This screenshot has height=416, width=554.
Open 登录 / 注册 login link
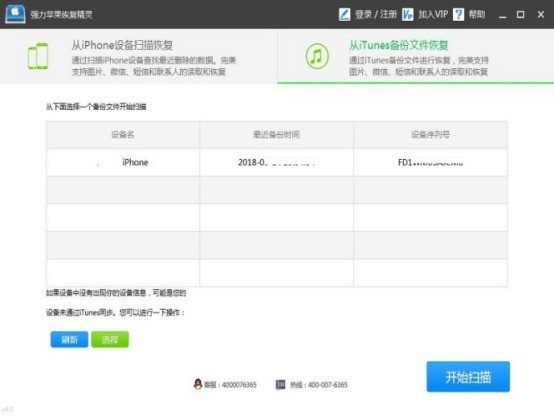(x=376, y=14)
